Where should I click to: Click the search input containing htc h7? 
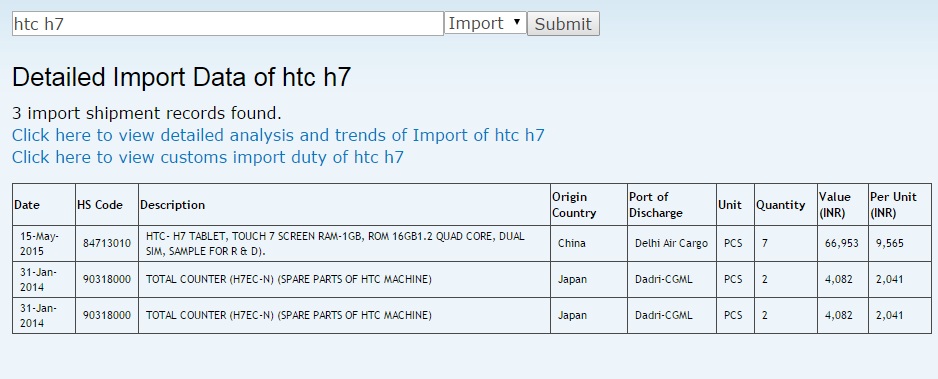point(228,24)
